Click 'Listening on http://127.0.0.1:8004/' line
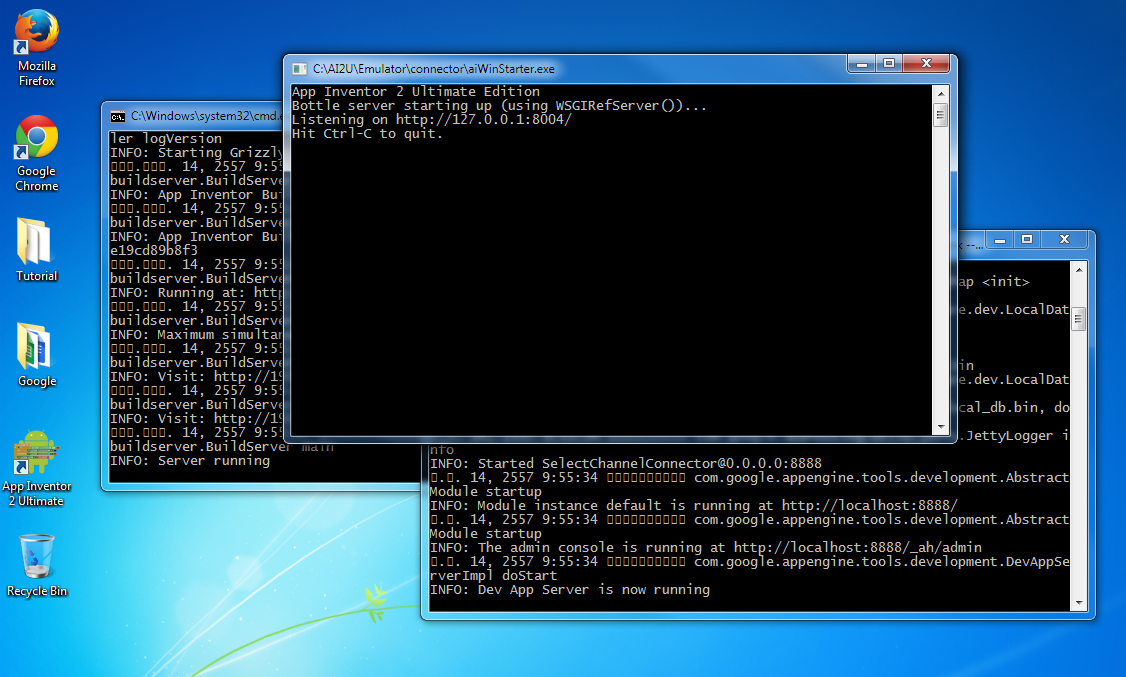 pos(431,120)
